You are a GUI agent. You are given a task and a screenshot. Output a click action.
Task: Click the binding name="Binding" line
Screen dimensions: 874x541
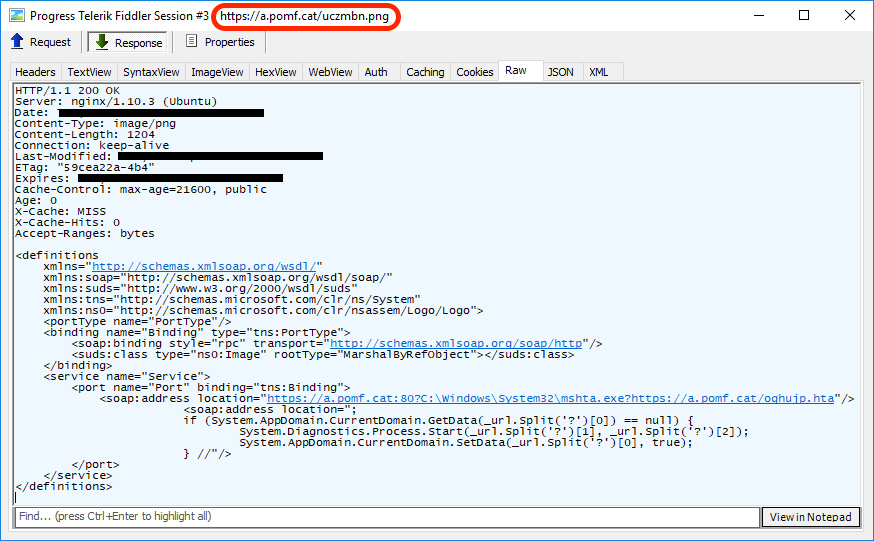(x=197, y=332)
